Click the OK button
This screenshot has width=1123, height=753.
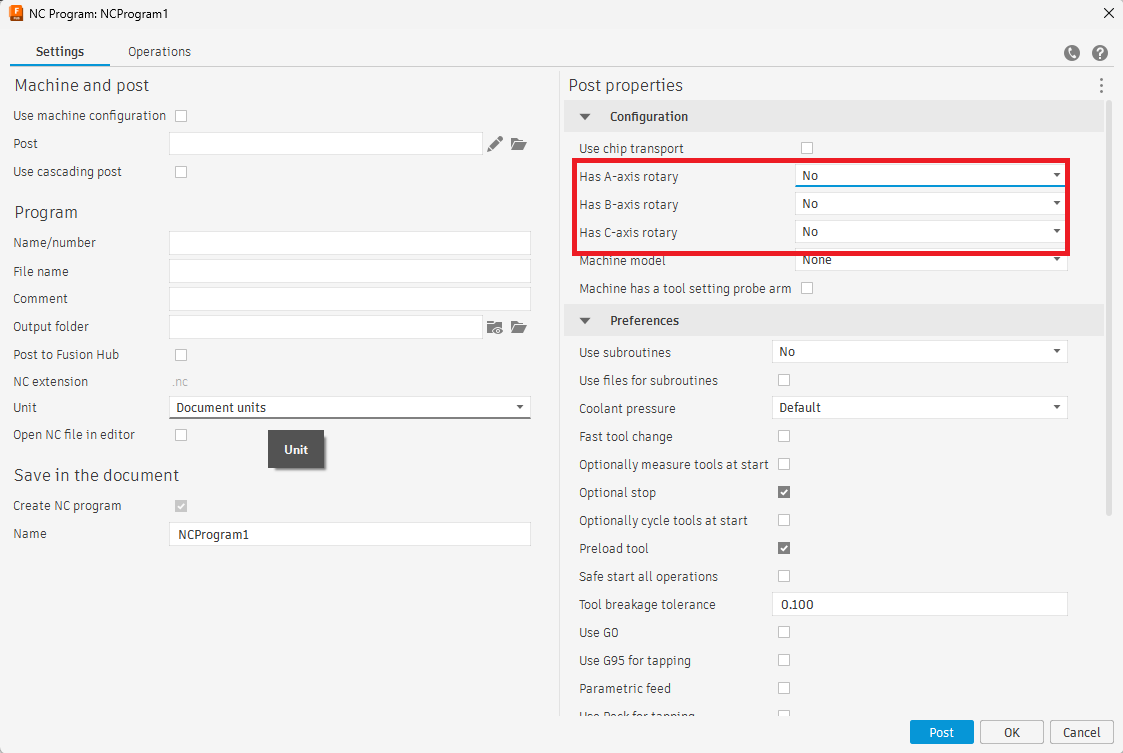pyautogui.click(x=1011, y=732)
